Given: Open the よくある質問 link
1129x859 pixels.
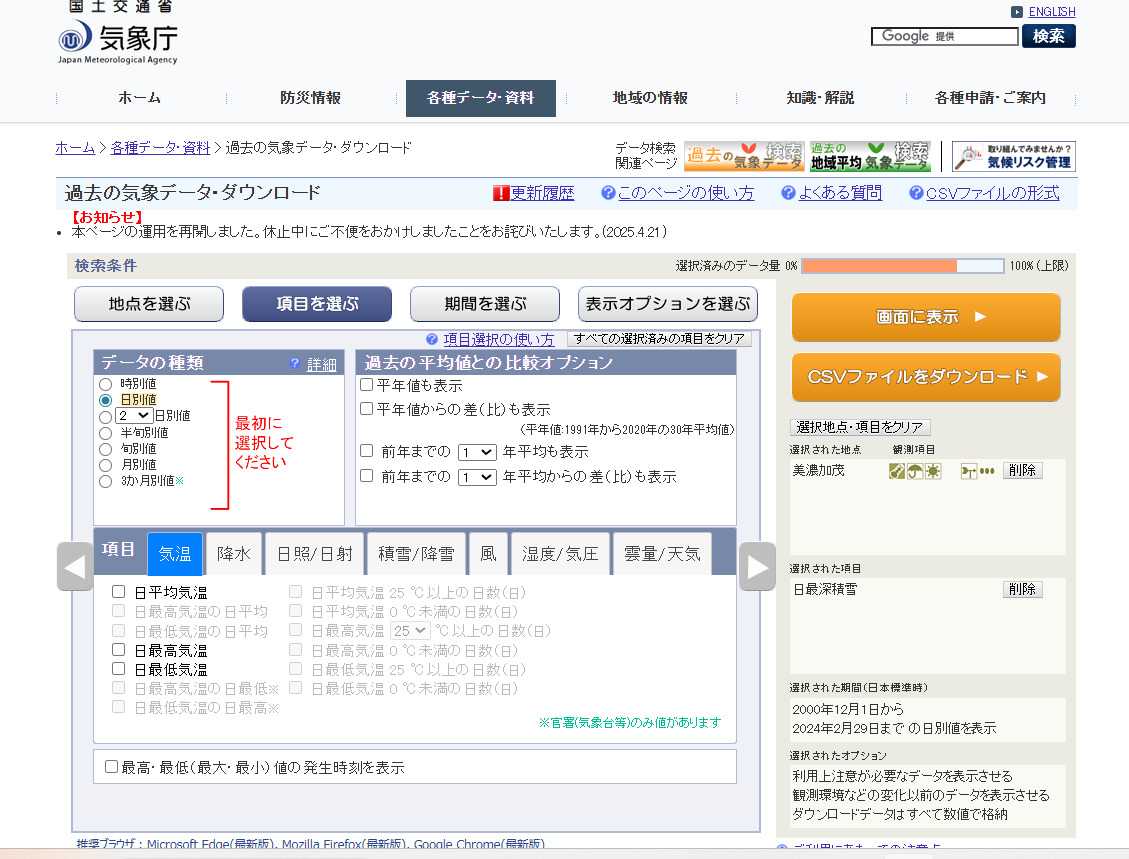Looking at the screenshot, I should pyautogui.click(x=839, y=193).
